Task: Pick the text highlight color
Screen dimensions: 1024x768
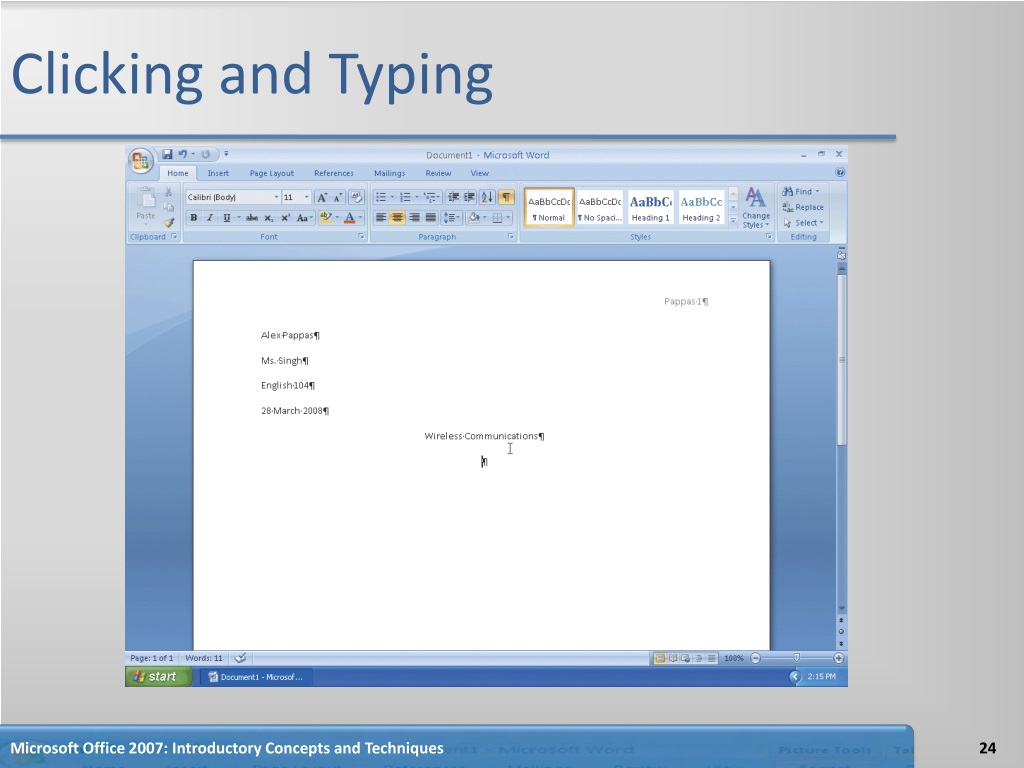Action: [326, 218]
